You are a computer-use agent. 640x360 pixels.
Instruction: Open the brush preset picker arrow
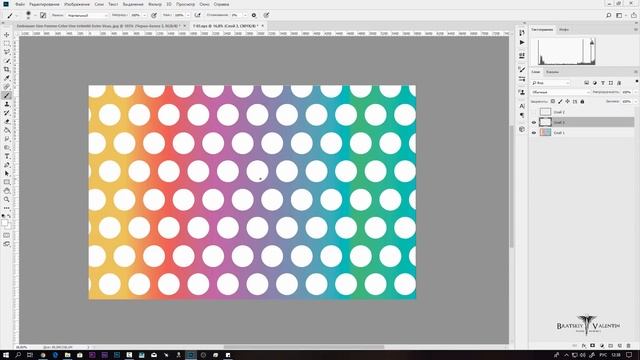tap(35, 15)
